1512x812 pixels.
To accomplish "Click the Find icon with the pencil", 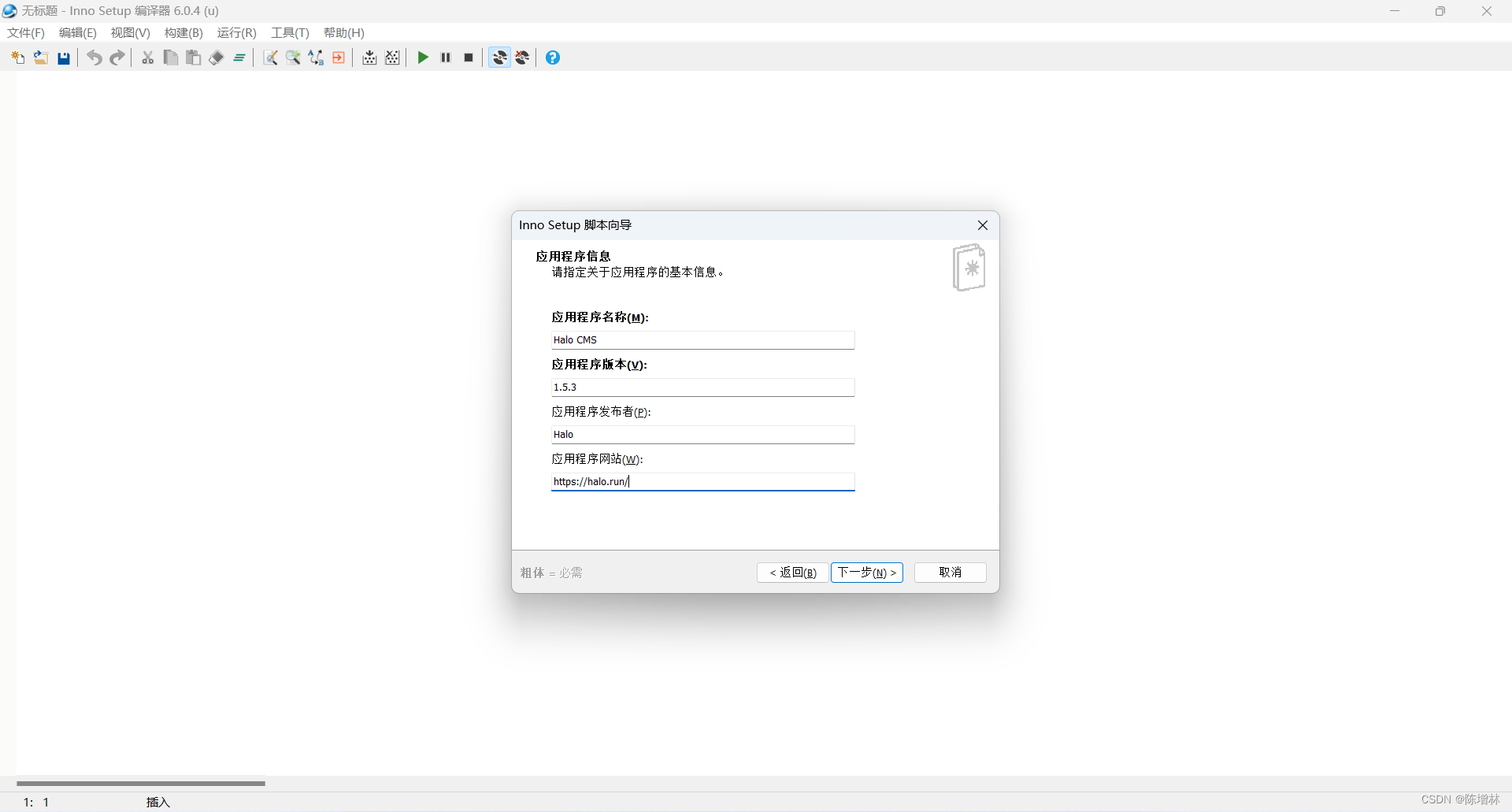I will point(270,57).
